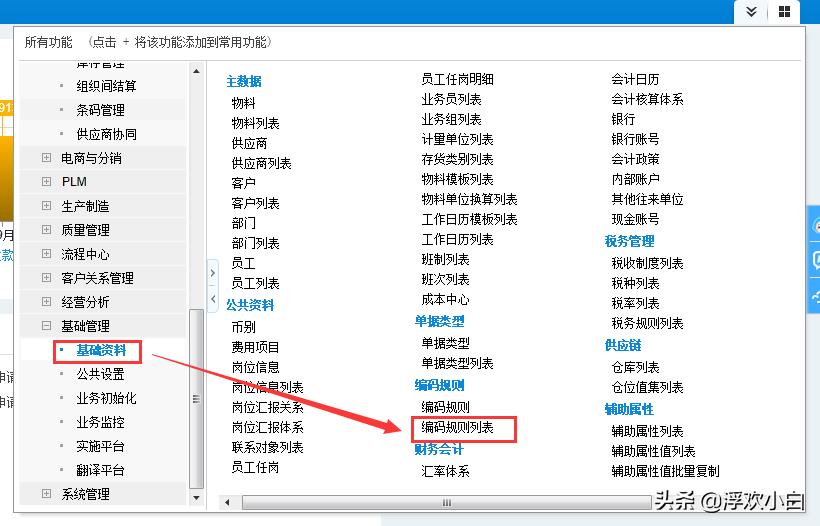Open the grid all-functions icon

point(784,12)
